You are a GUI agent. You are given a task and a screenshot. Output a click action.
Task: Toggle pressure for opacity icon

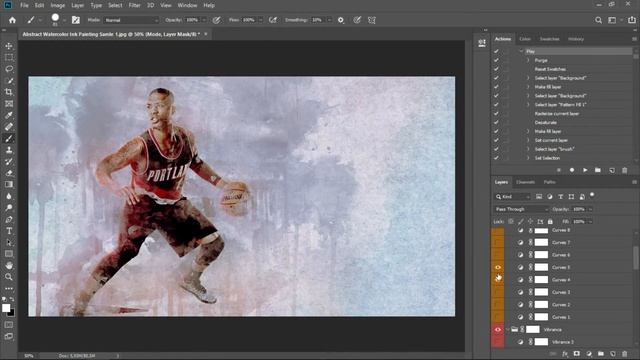click(x=217, y=20)
